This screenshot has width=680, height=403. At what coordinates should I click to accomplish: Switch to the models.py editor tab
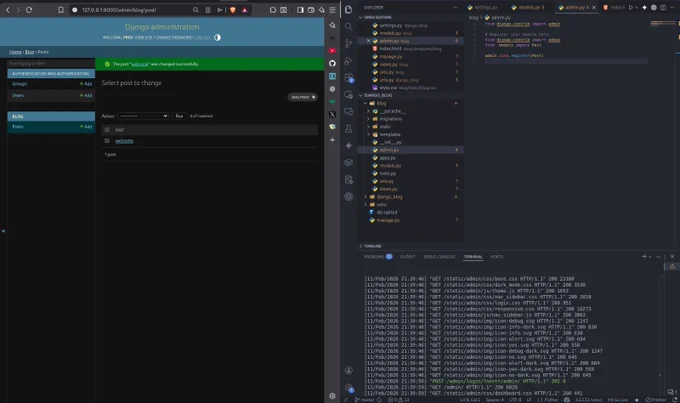click(528, 7)
